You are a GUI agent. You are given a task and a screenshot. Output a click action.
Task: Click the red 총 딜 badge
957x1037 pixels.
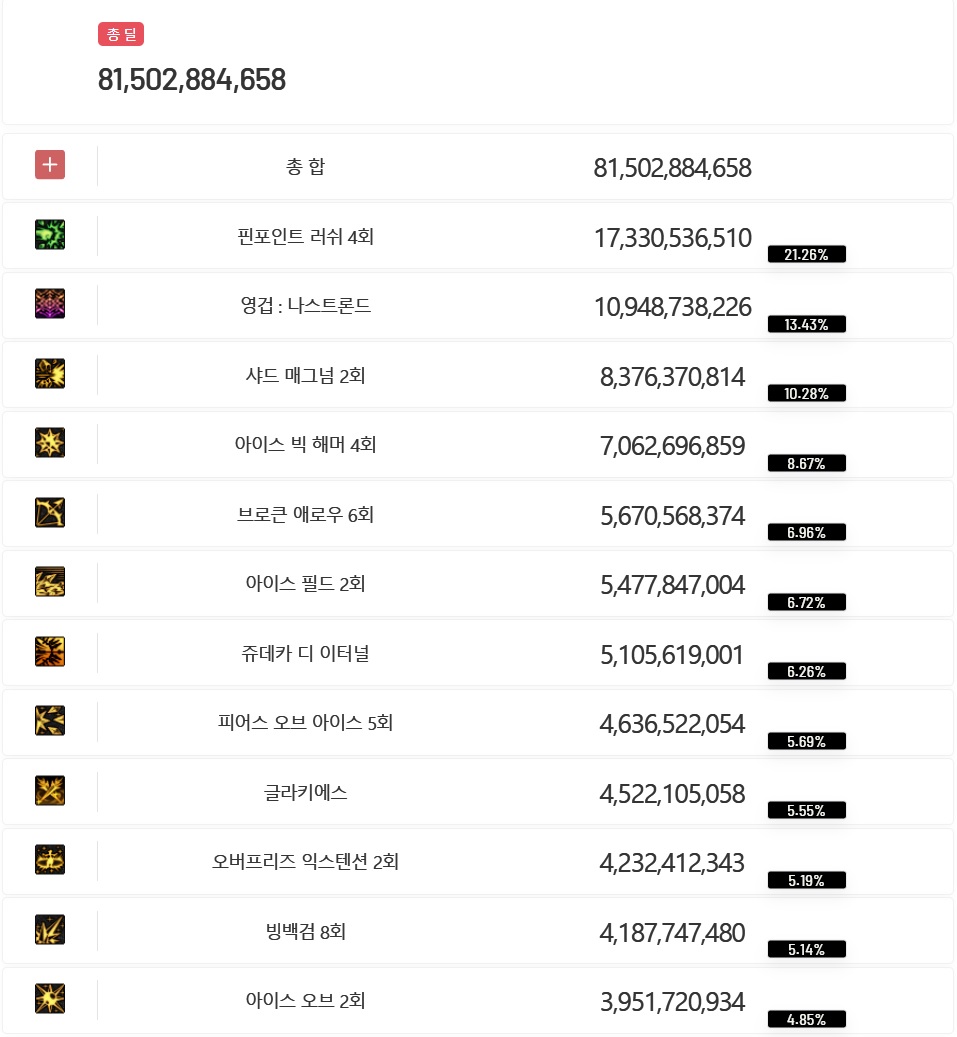(121, 34)
